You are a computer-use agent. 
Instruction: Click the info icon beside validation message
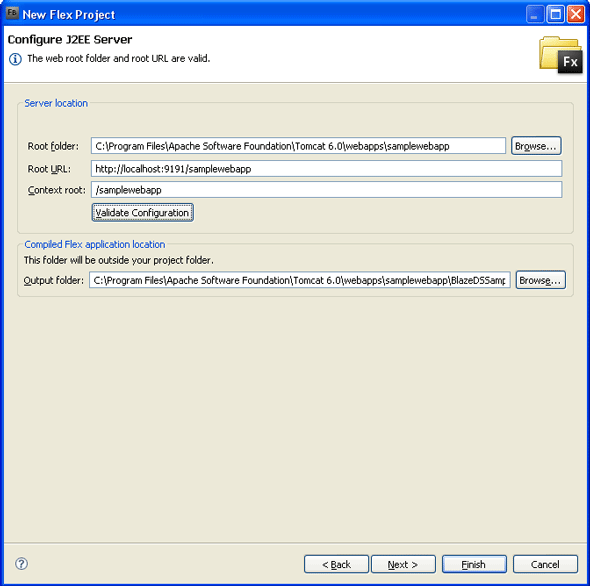(15, 59)
